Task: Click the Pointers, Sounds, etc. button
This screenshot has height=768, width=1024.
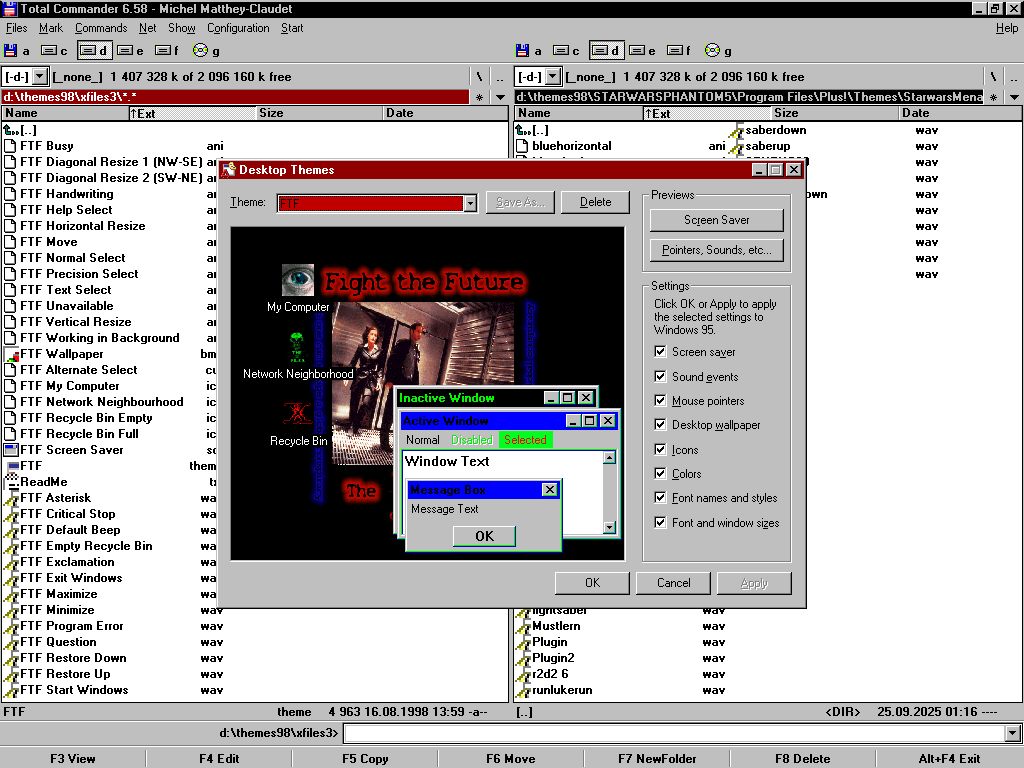Action: click(x=717, y=250)
